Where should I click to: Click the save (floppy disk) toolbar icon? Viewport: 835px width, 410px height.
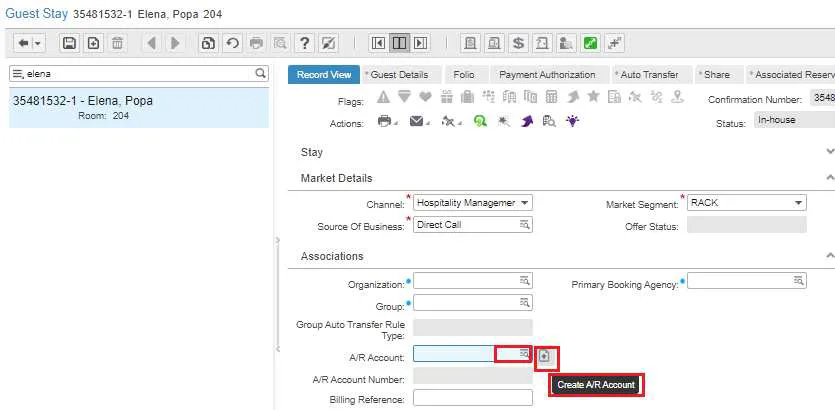click(x=69, y=43)
